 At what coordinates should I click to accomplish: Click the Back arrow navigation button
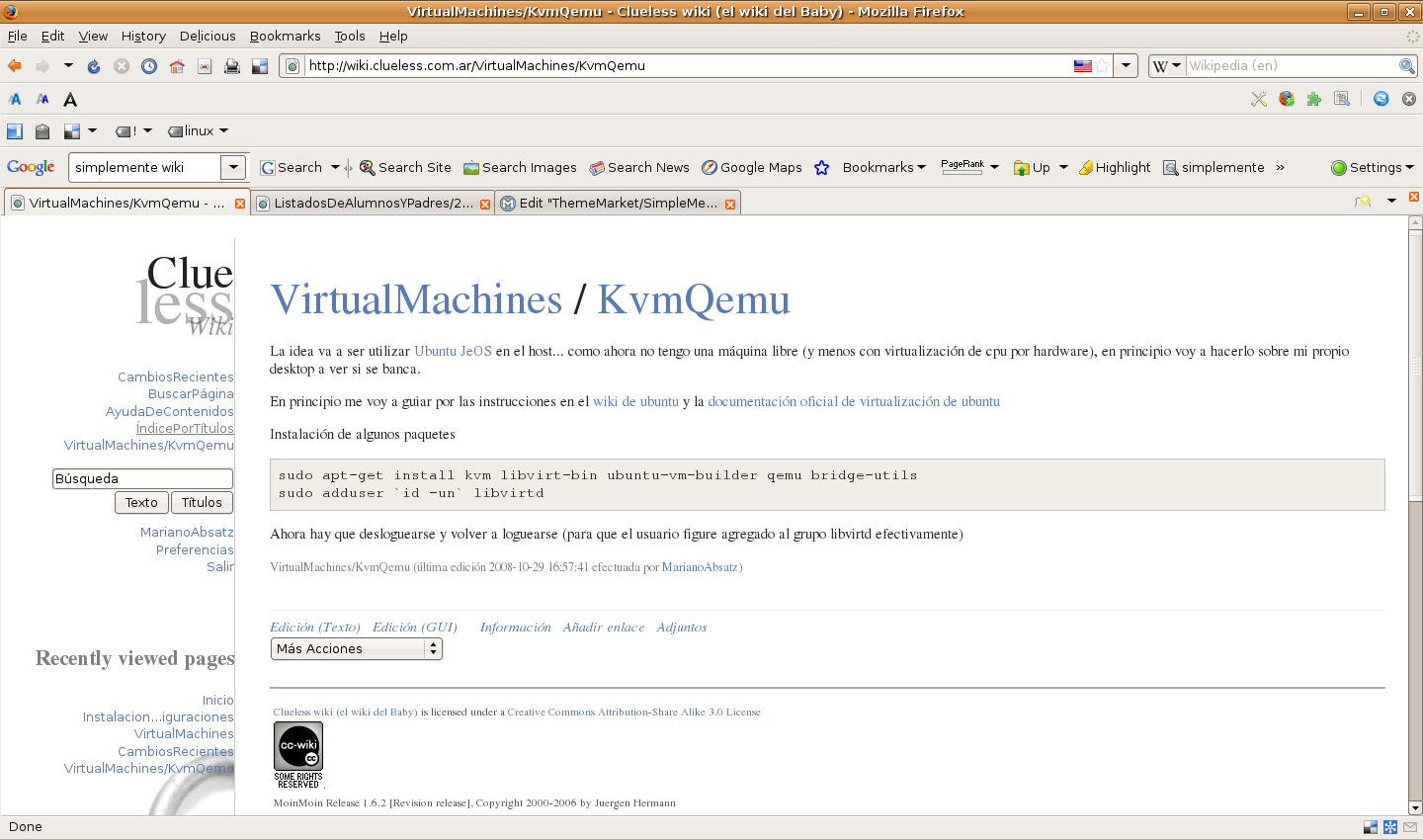point(15,66)
